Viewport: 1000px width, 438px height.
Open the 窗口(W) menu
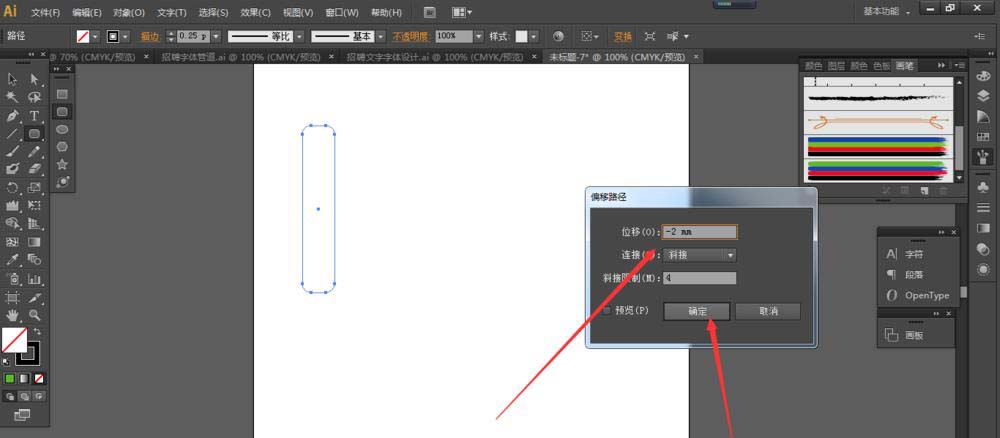point(342,13)
